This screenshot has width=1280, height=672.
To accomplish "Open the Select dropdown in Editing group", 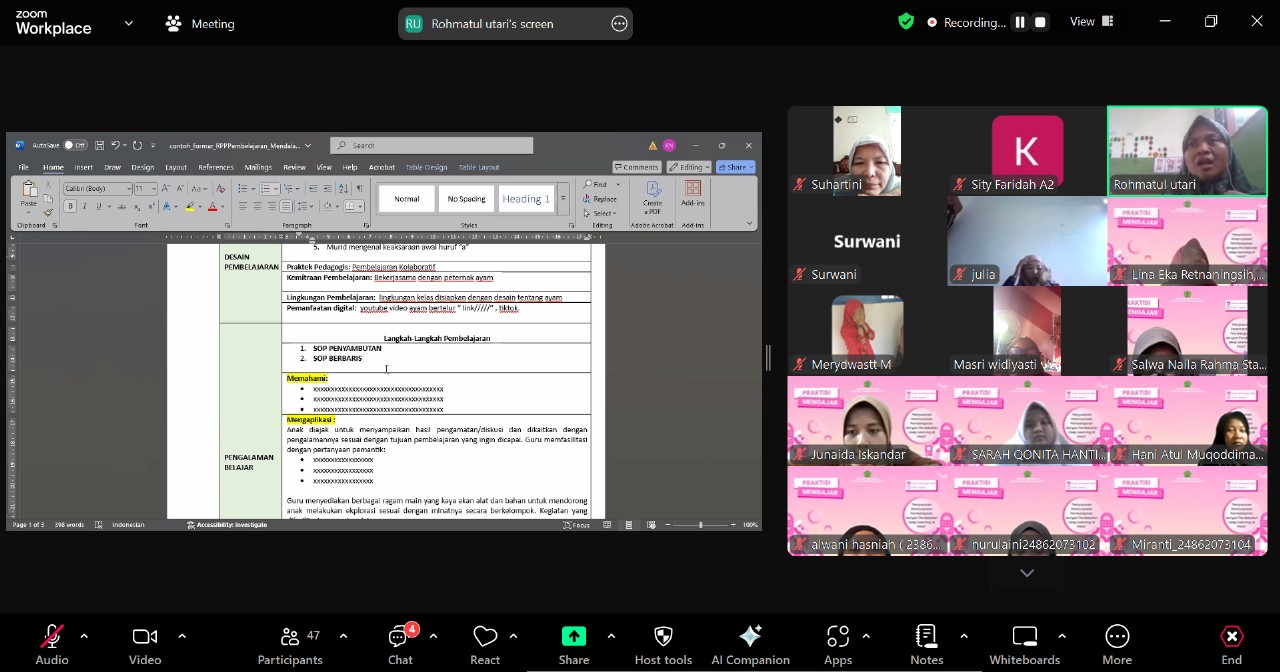I will (602, 213).
